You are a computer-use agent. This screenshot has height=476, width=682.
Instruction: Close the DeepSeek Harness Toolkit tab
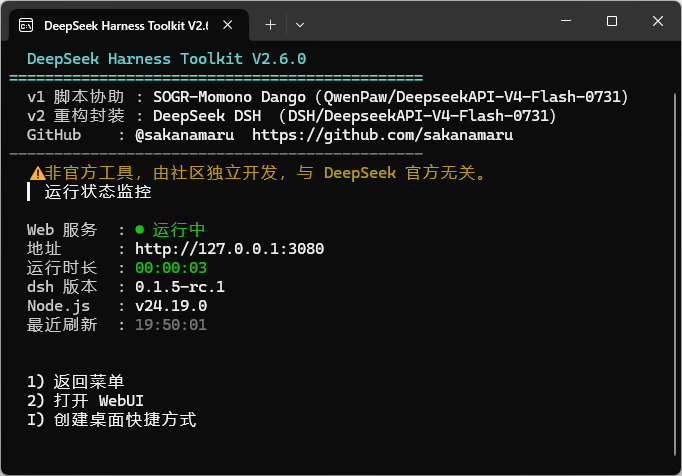point(227,25)
